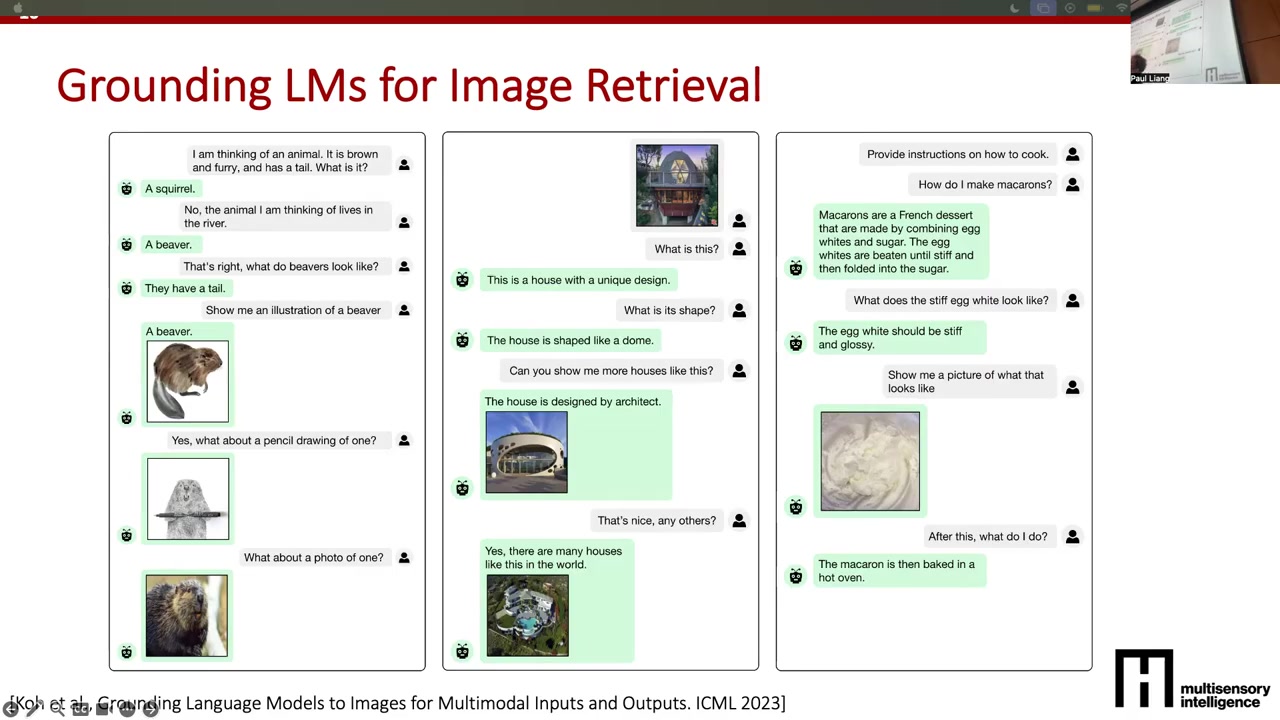The width and height of the screenshot is (1280, 720).
Task: Open more slideshow options menu
Action: (x=127, y=709)
